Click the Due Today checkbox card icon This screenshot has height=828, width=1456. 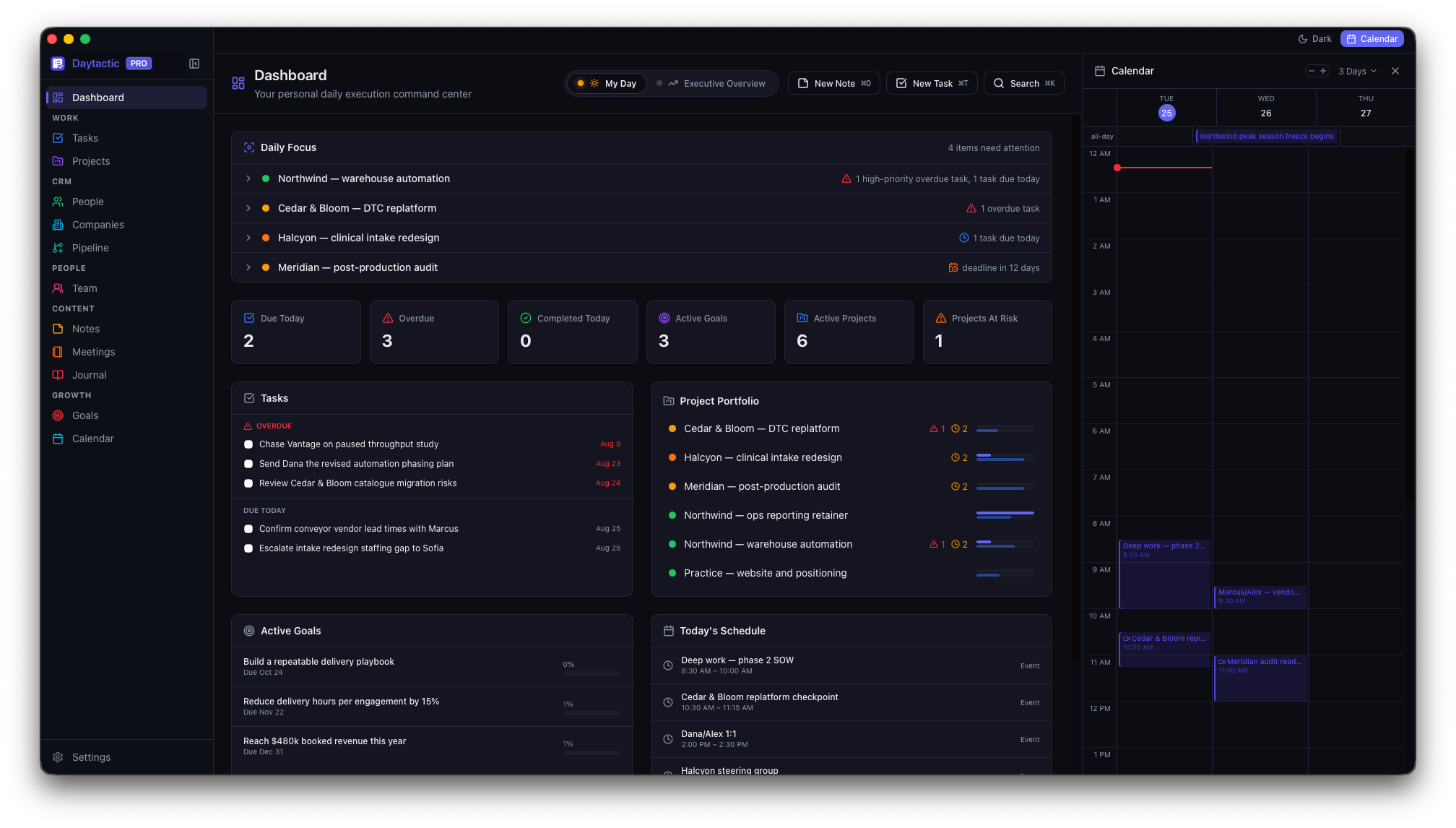(x=249, y=318)
